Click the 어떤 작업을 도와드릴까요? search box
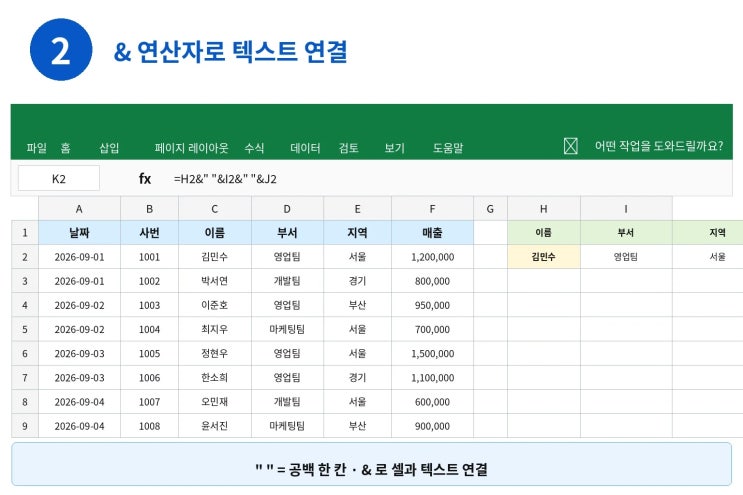 click(659, 146)
